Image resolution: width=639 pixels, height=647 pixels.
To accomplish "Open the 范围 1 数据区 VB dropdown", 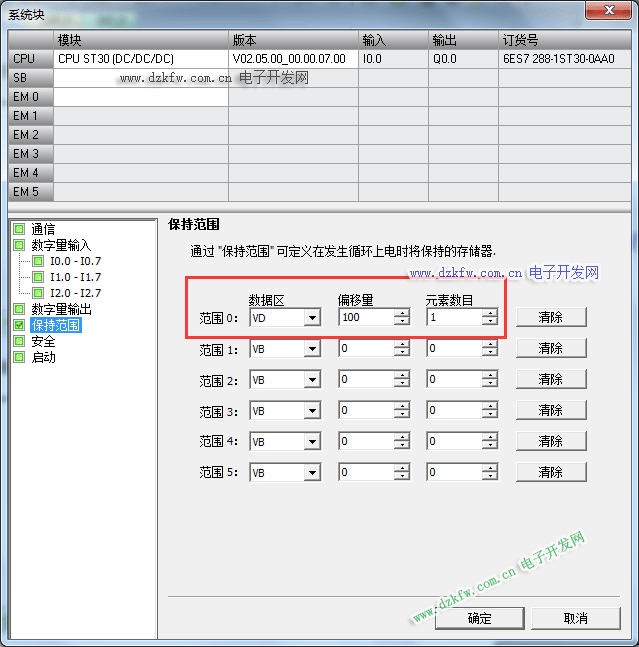I will pos(312,349).
